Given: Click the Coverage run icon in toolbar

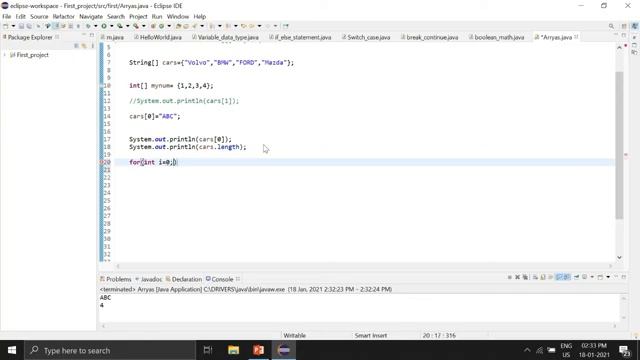Looking at the screenshot, I should point(120,26).
